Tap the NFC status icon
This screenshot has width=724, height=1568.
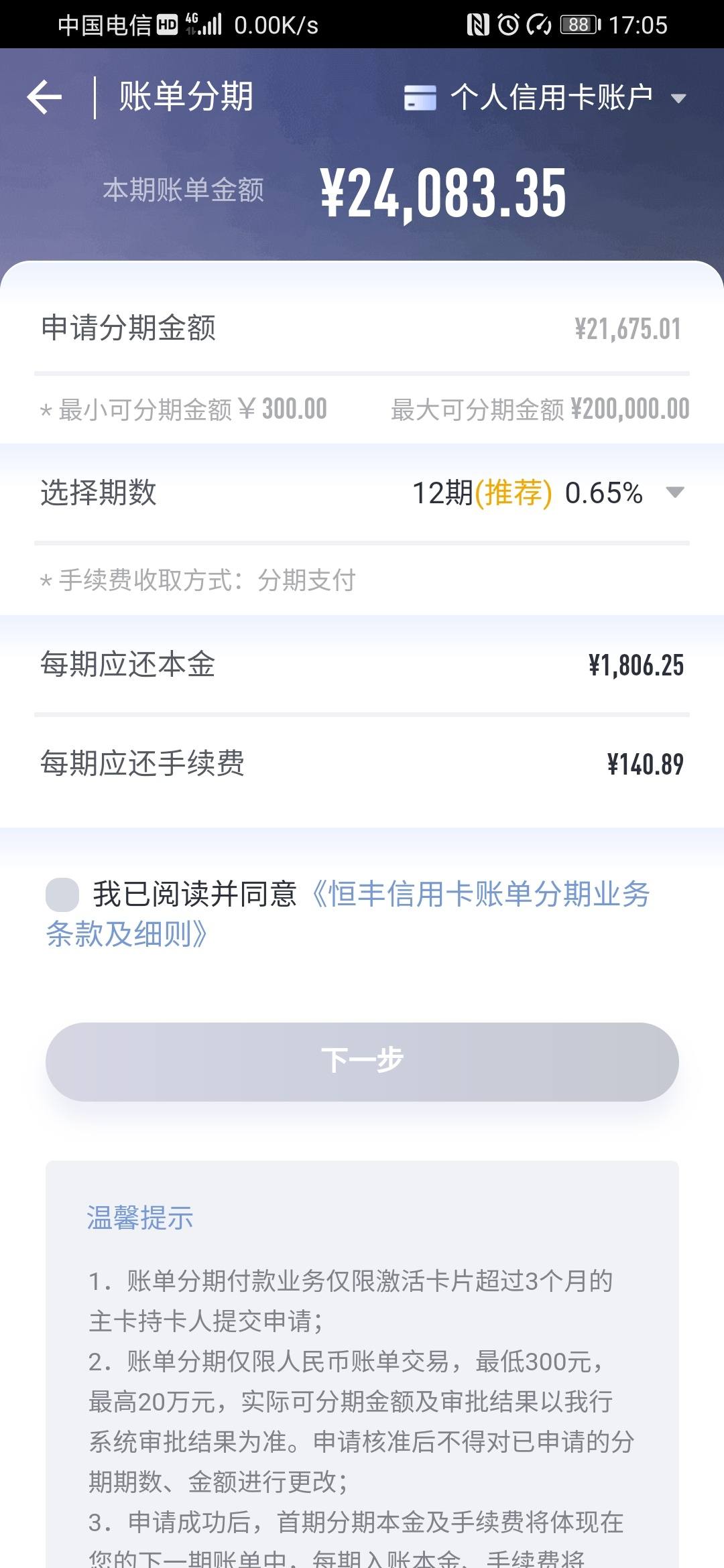(x=478, y=25)
